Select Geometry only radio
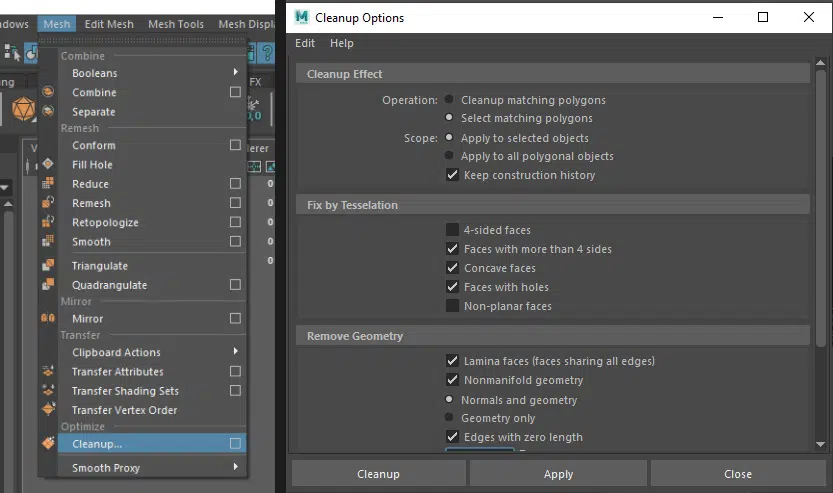 (x=449, y=417)
